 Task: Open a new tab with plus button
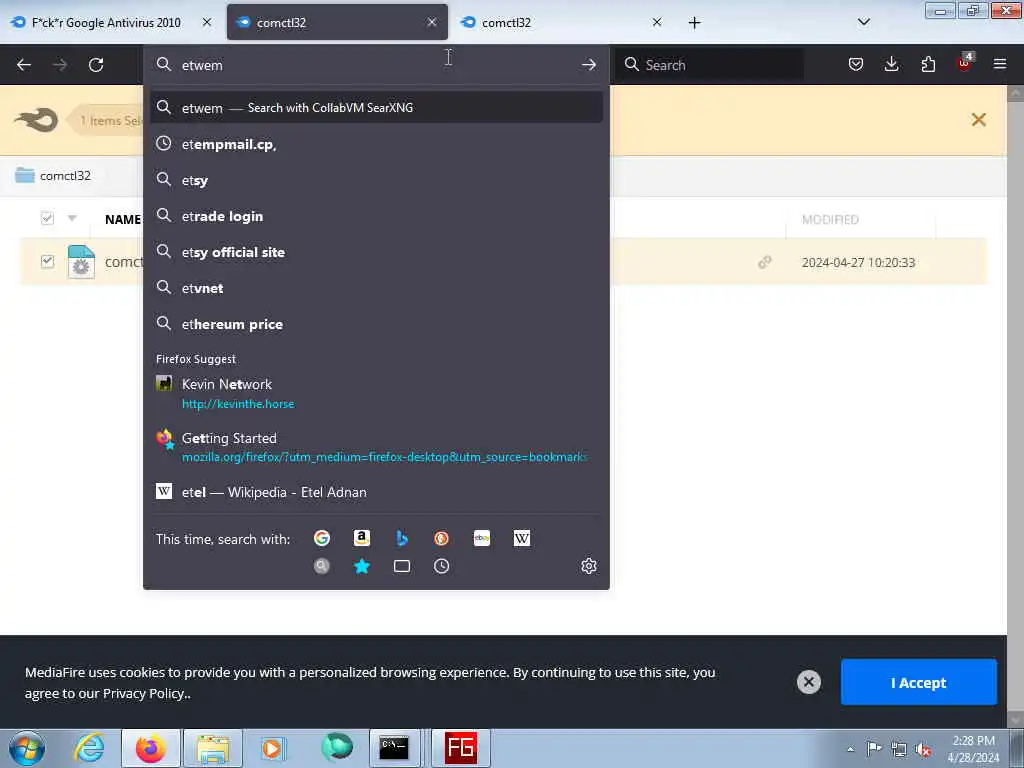pyautogui.click(x=694, y=23)
